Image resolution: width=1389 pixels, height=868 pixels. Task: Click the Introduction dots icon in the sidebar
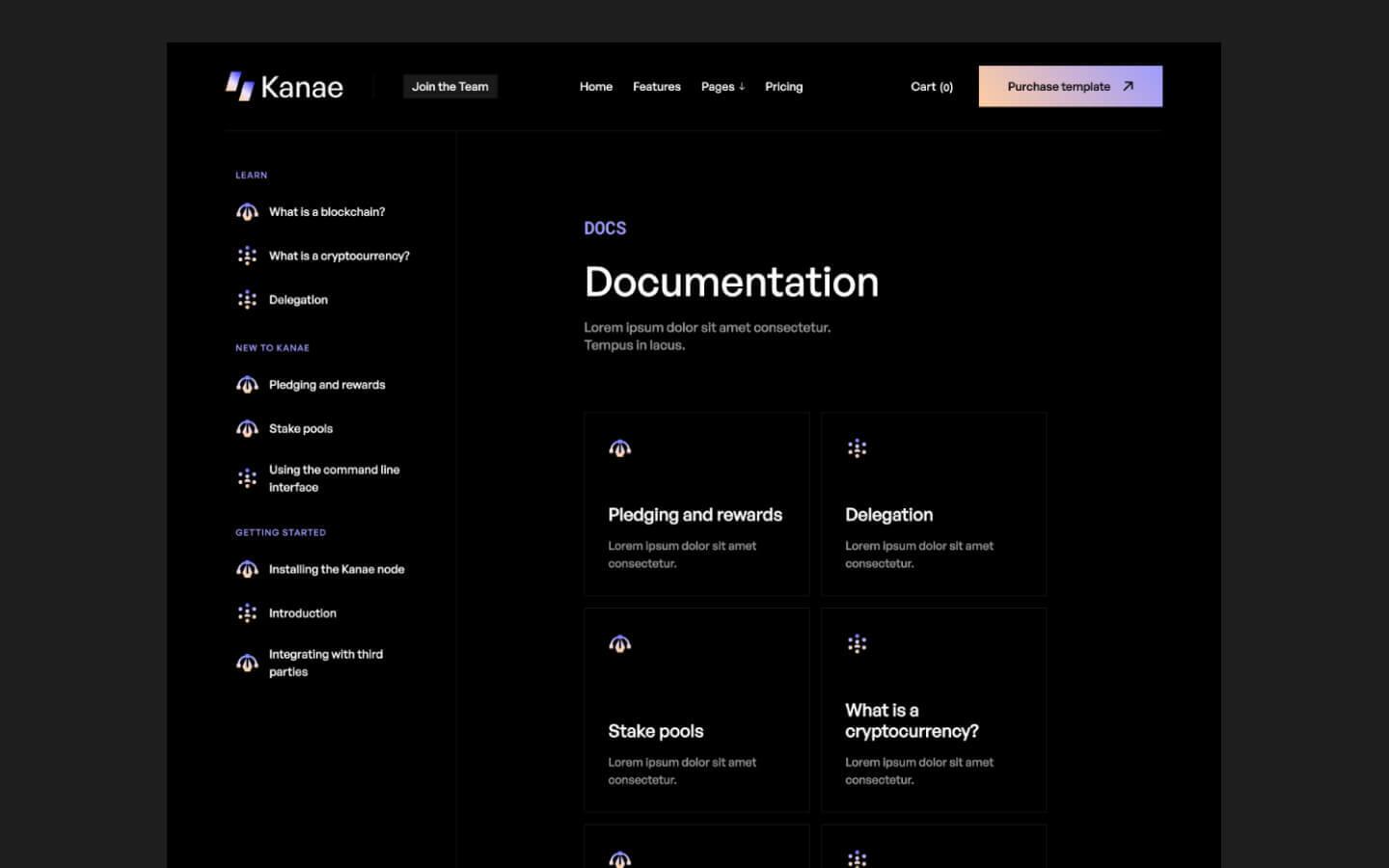(x=248, y=612)
